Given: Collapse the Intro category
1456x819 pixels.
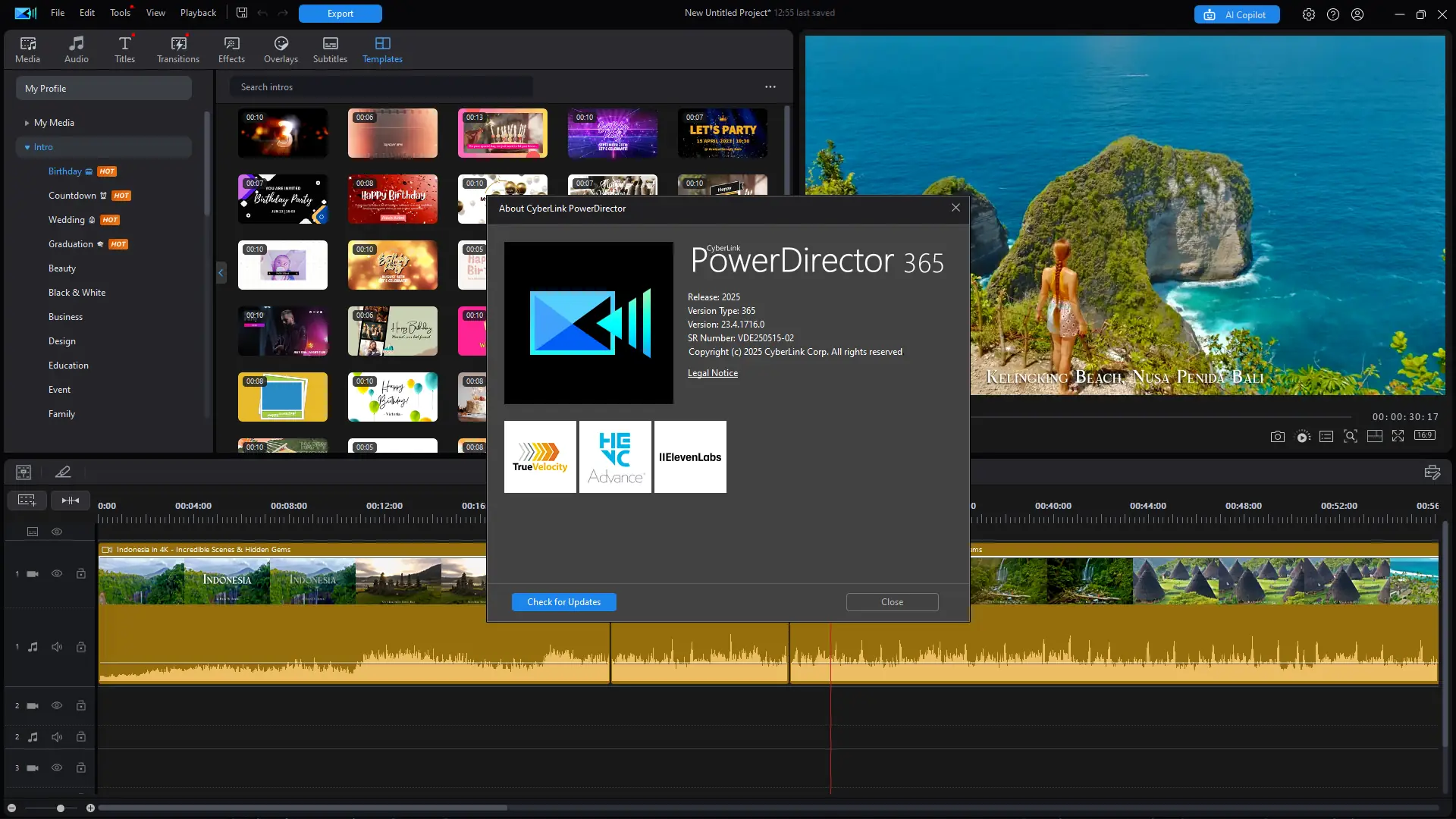Looking at the screenshot, I should click(x=27, y=147).
